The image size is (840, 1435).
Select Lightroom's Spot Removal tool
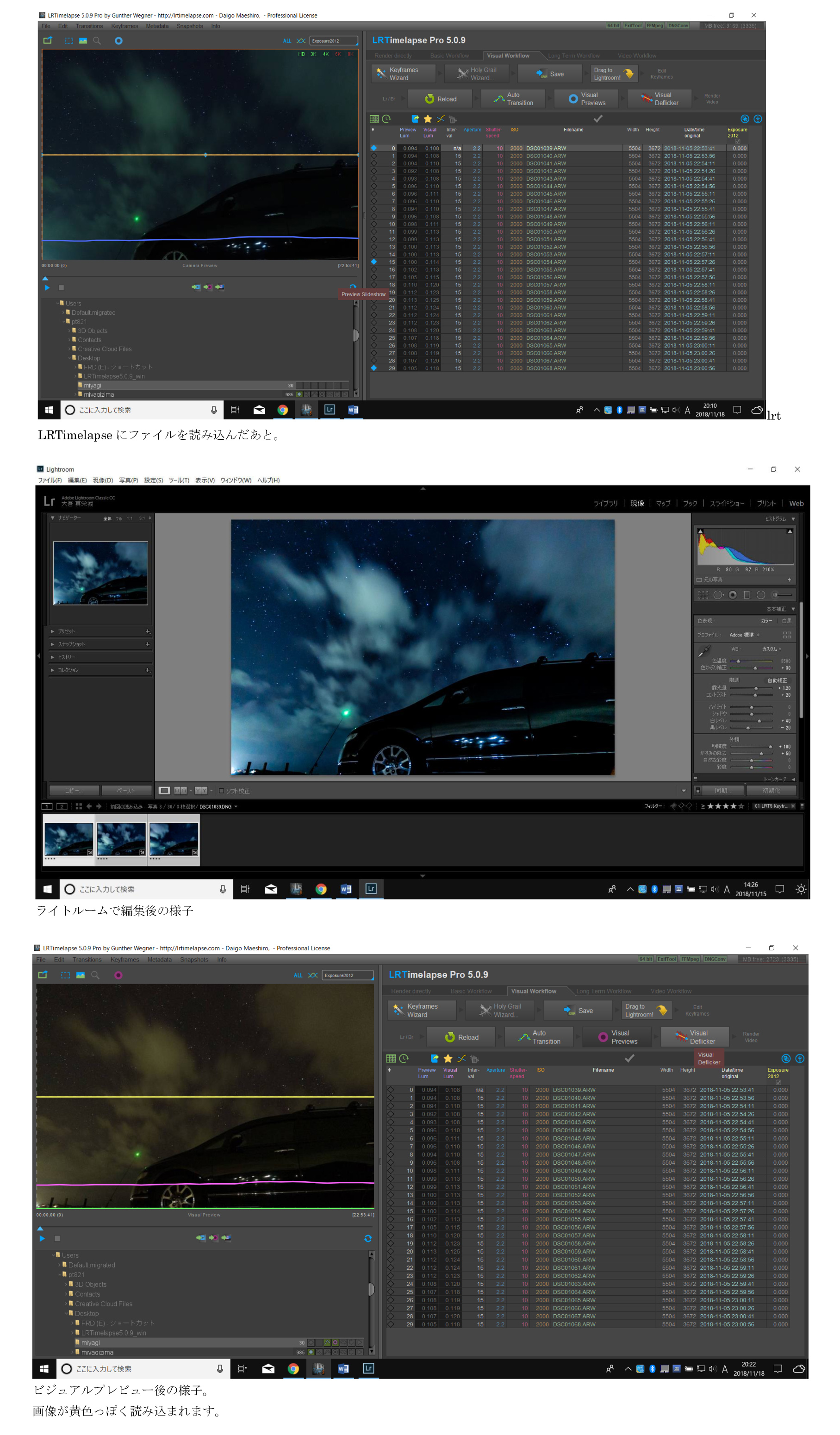point(719,594)
